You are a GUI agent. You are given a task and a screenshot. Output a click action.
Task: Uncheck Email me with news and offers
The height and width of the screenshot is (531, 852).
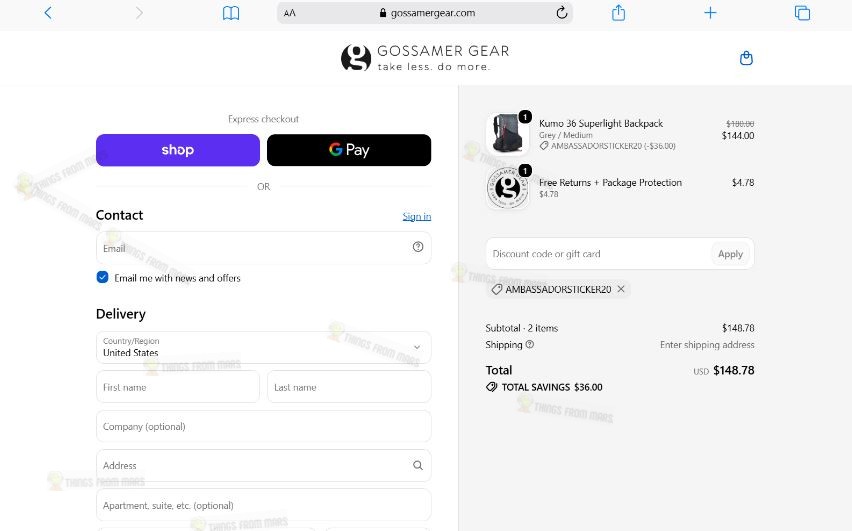pyautogui.click(x=102, y=277)
